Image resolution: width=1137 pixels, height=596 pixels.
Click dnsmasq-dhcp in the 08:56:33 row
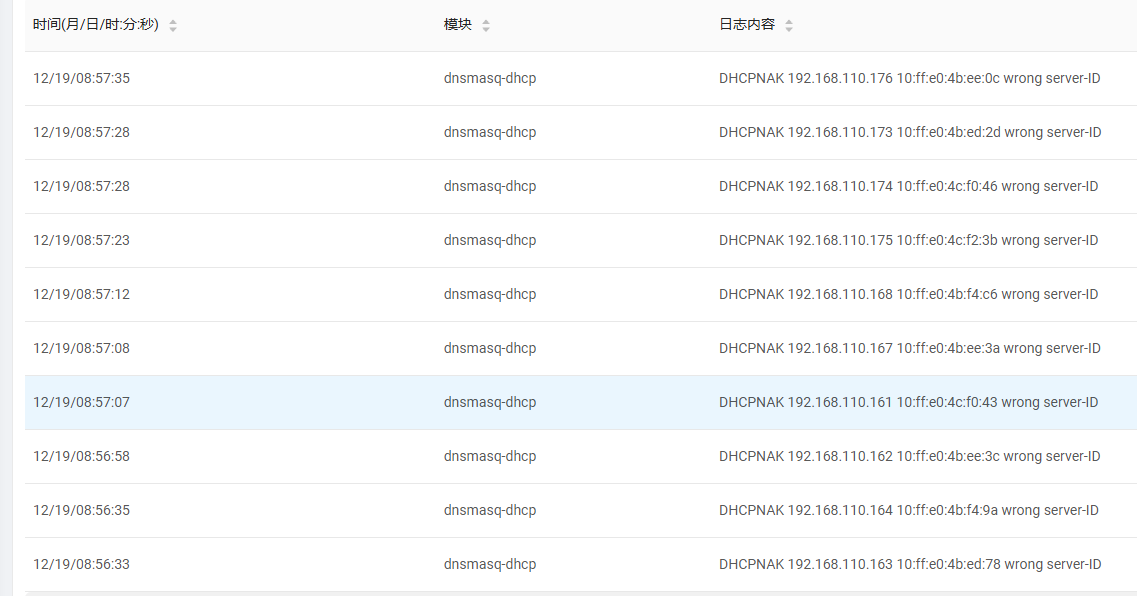(490, 565)
